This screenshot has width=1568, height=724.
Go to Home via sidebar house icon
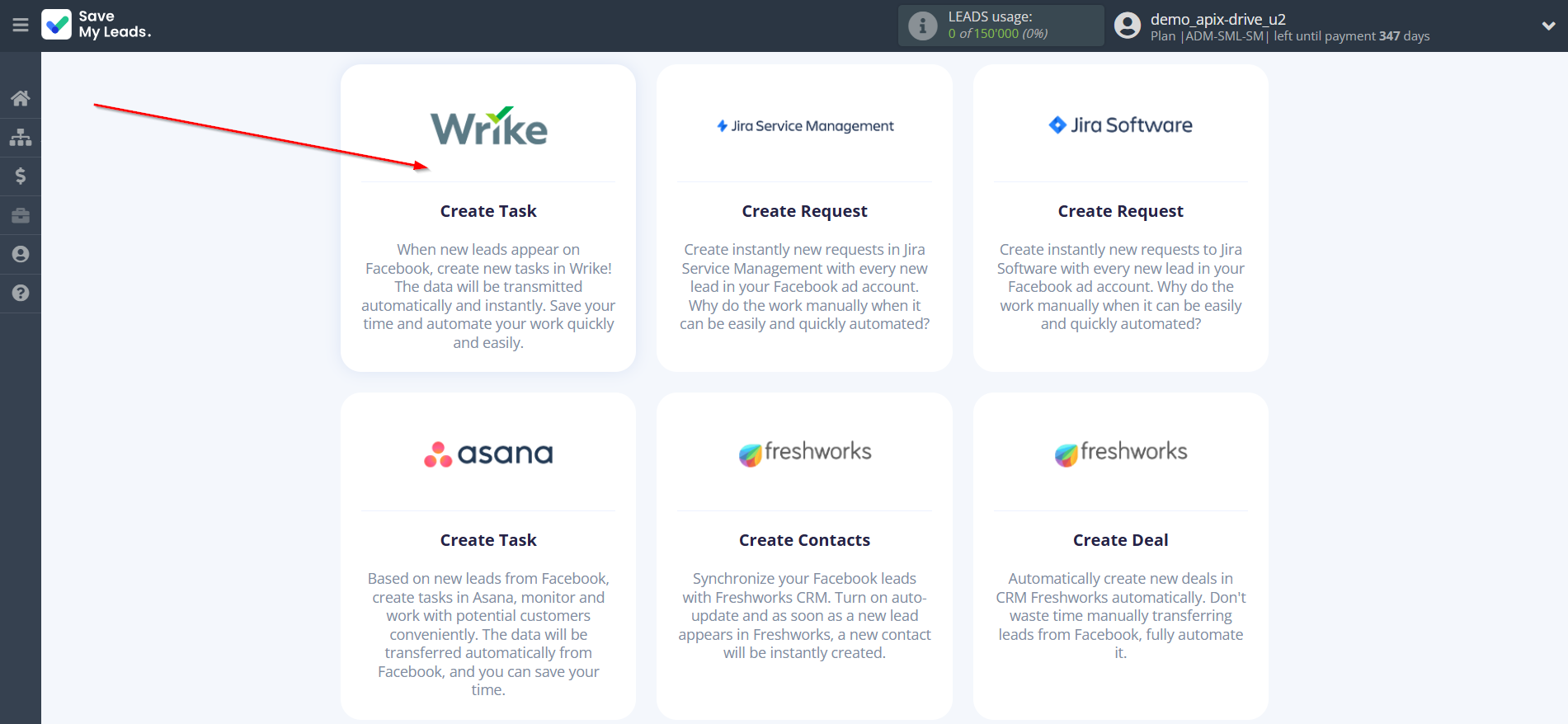[21, 99]
